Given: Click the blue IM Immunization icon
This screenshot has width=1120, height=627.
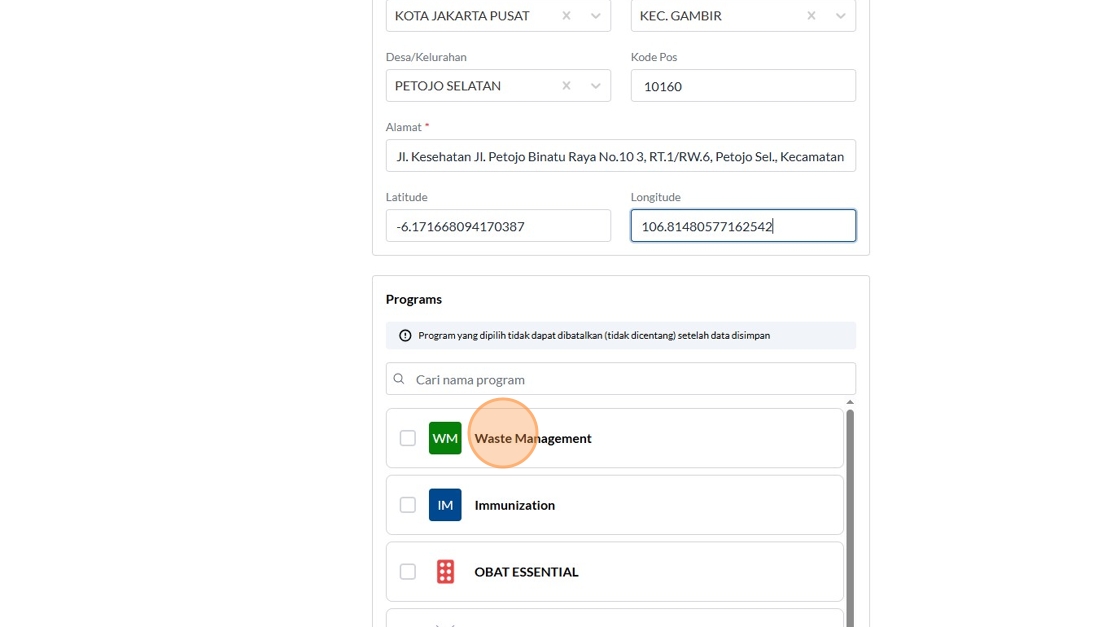Looking at the screenshot, I should tap(445, 505).
